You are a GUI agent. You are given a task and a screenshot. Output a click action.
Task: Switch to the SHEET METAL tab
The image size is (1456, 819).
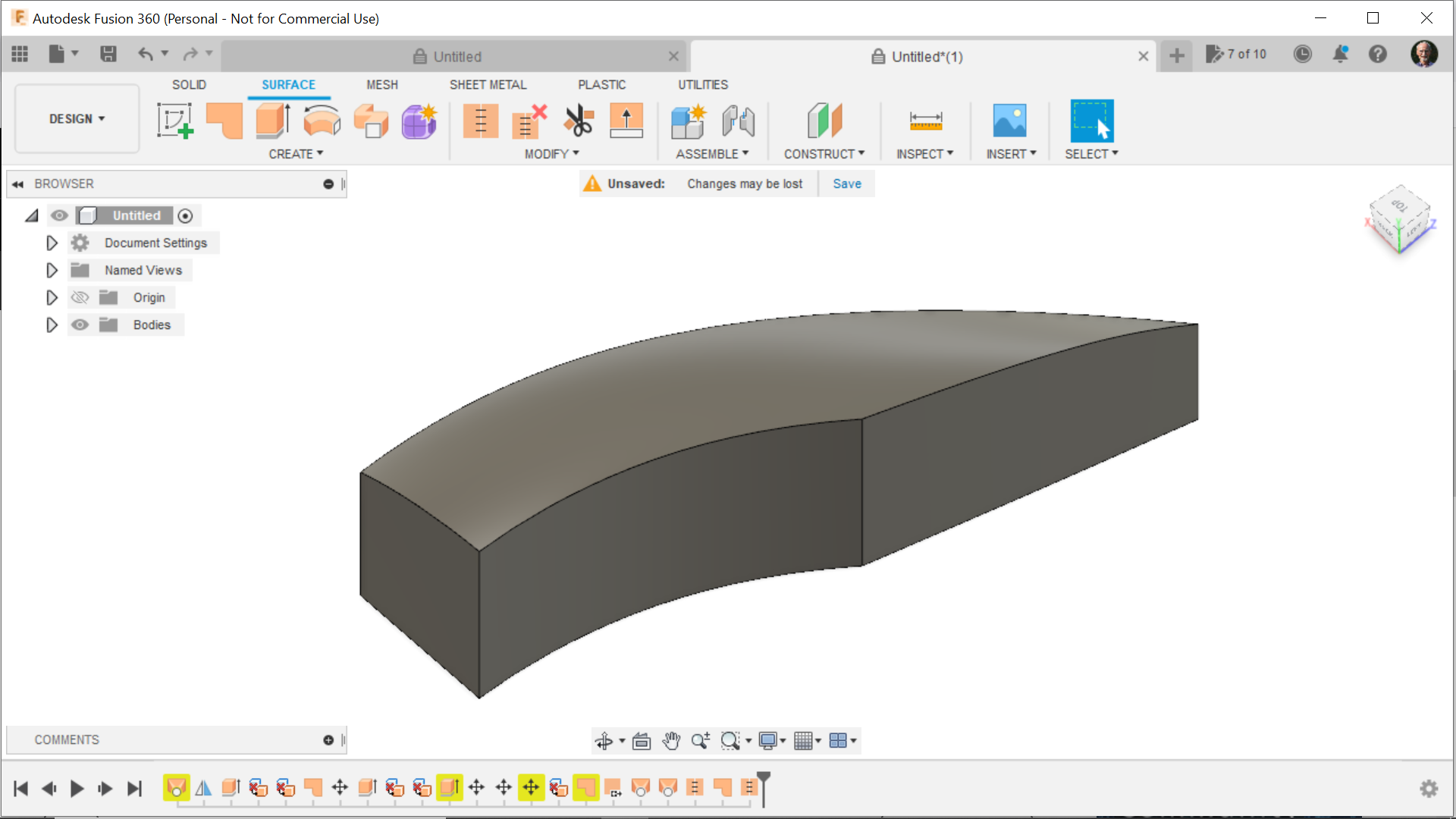[x=488, y=85]
